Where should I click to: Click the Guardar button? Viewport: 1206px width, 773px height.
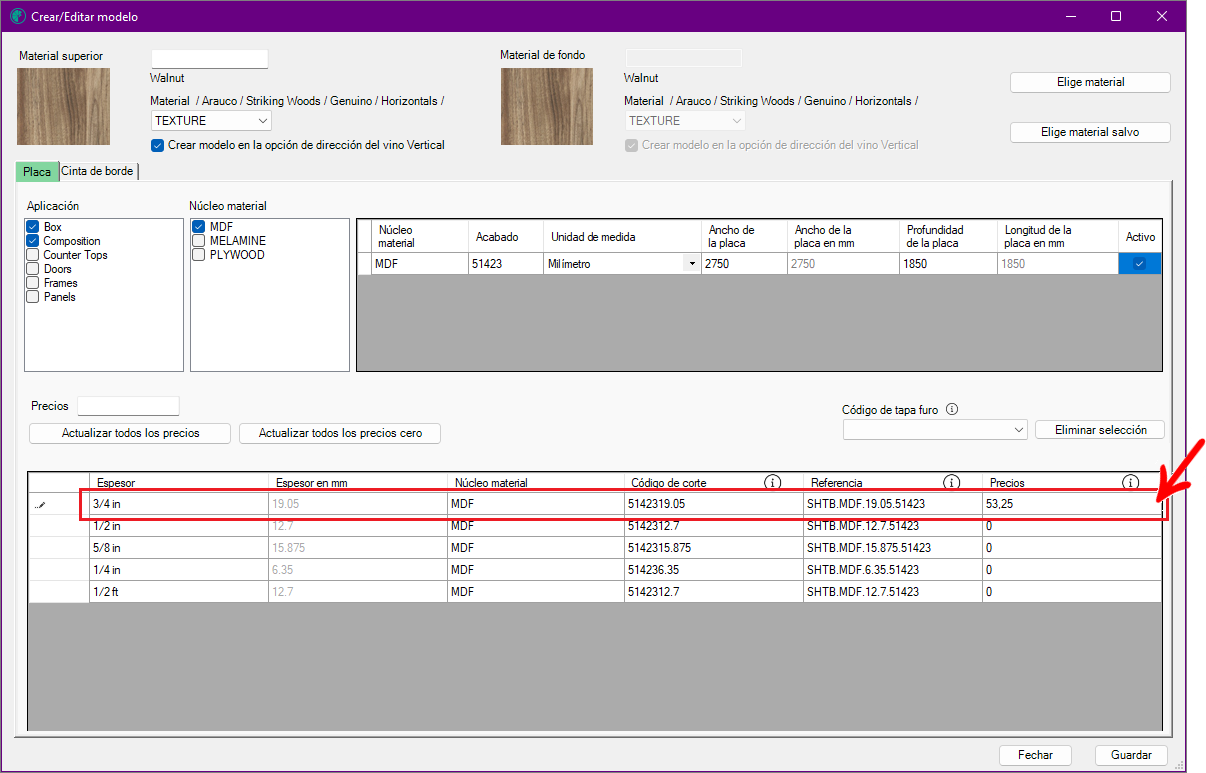(x=1130, y=755)
